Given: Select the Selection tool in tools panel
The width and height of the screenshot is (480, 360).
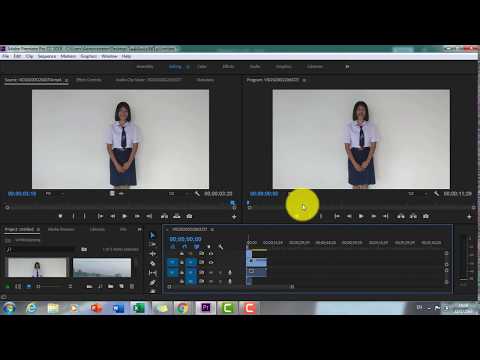Looking at the screenshot, I should 152,235.
